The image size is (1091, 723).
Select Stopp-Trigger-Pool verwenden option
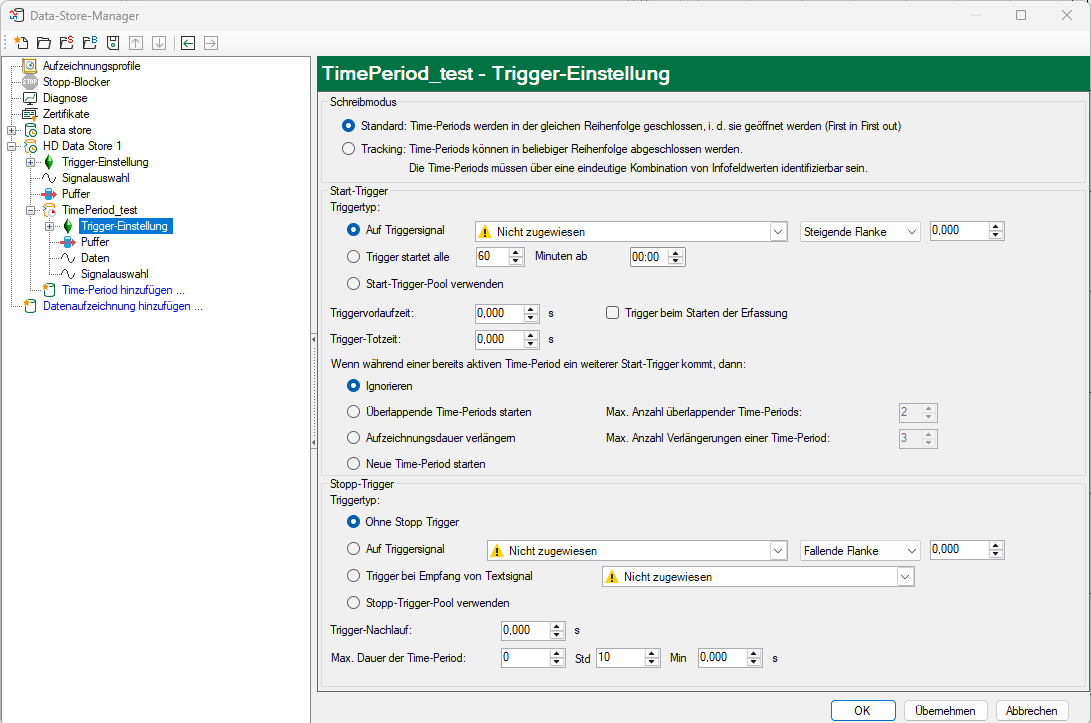click(353, 603)
